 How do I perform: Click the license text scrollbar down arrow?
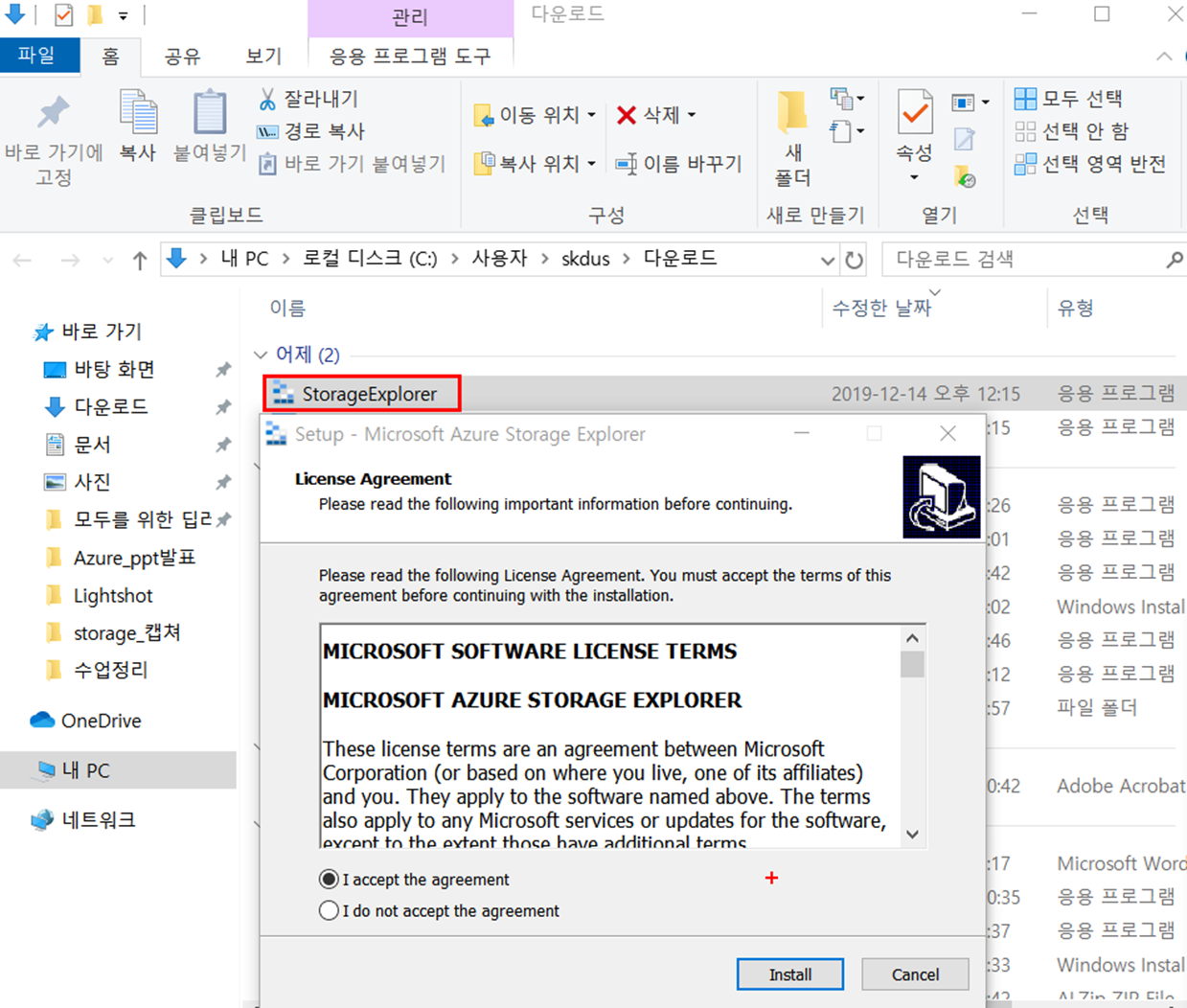912,834
